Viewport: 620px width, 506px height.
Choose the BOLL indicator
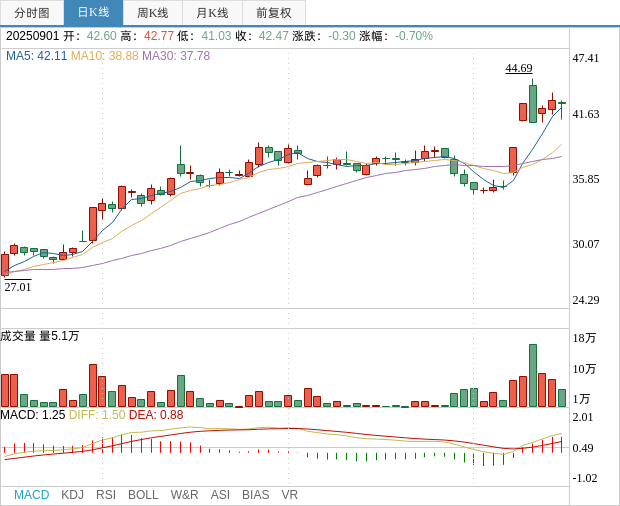click(x=143, y=495)
